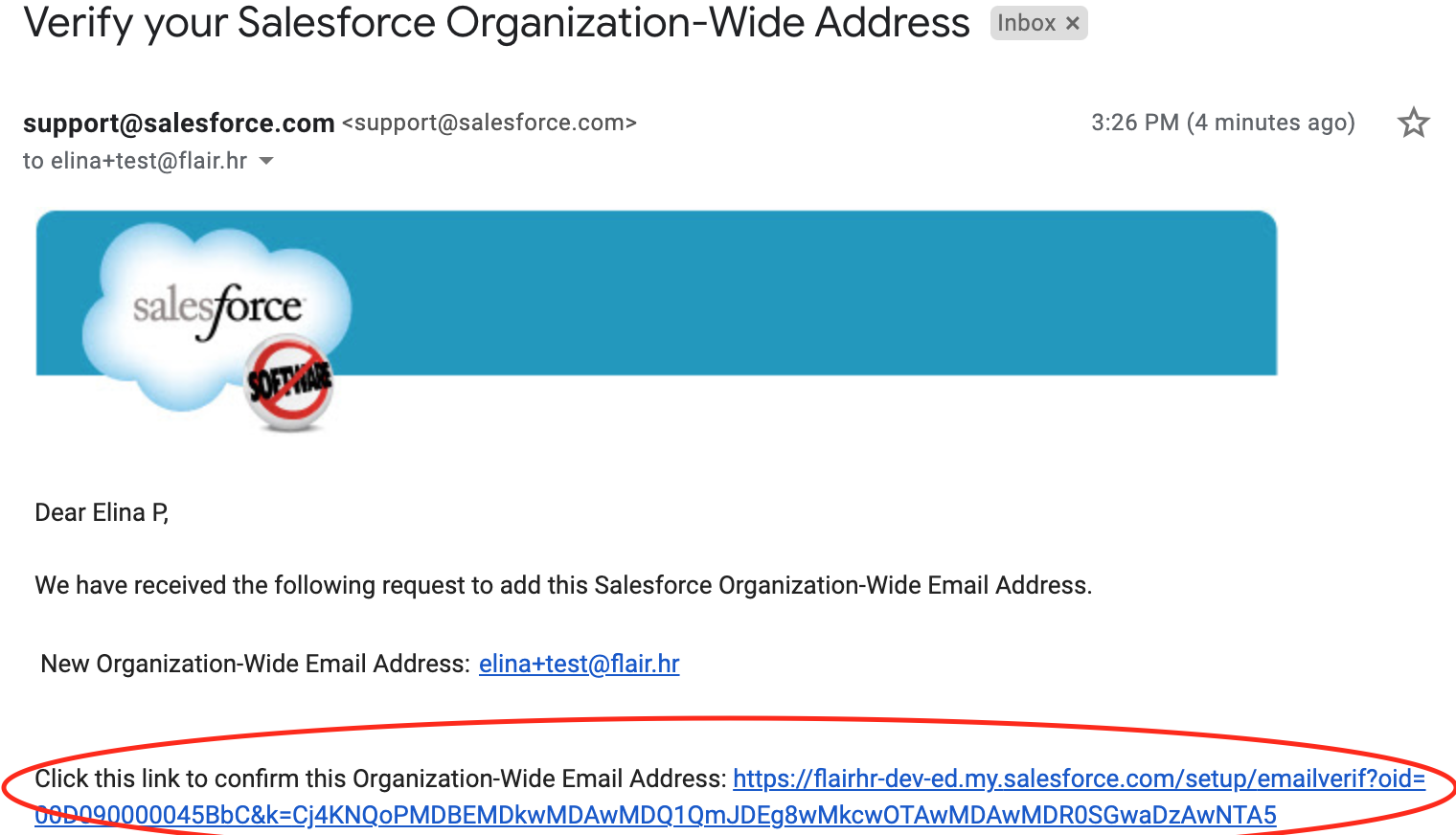
Task: Click the 3:26 PM timestamp
Action: point(1134,123)
